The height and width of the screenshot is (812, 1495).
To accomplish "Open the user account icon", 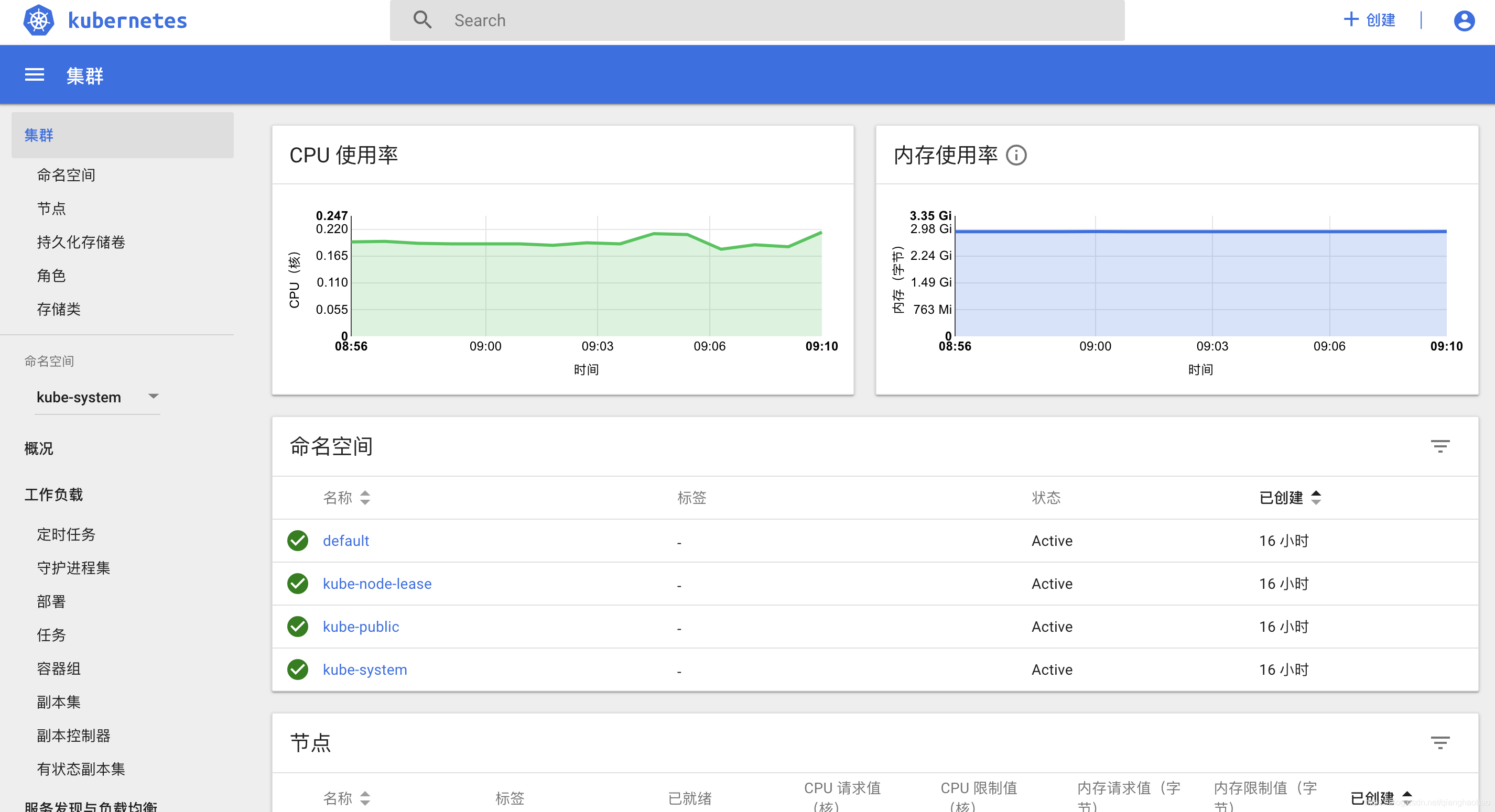I will coord(1464,20).
